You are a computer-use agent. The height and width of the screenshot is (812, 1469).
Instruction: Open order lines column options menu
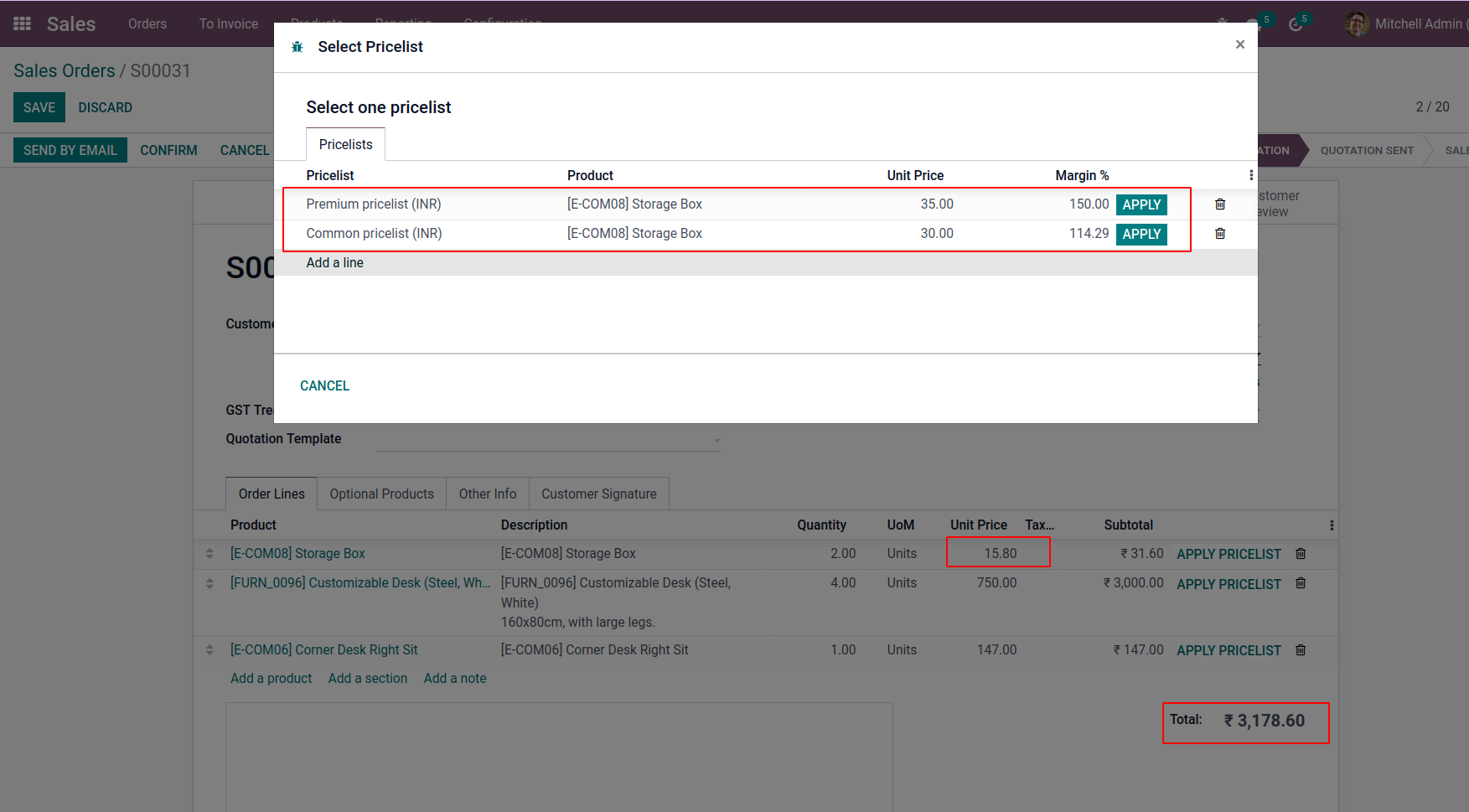1332,525
